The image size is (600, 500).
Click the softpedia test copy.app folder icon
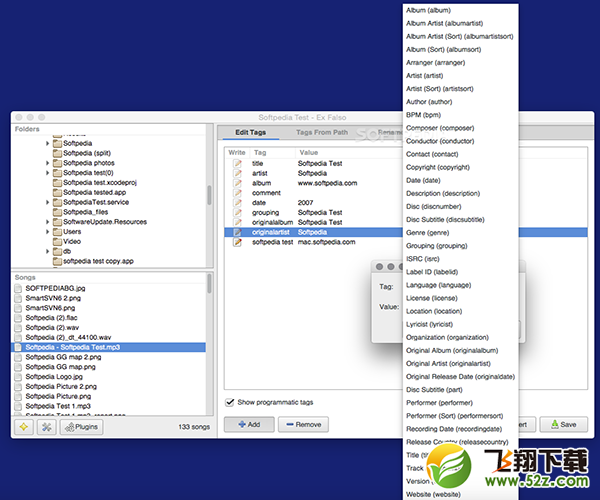[57, 261]
